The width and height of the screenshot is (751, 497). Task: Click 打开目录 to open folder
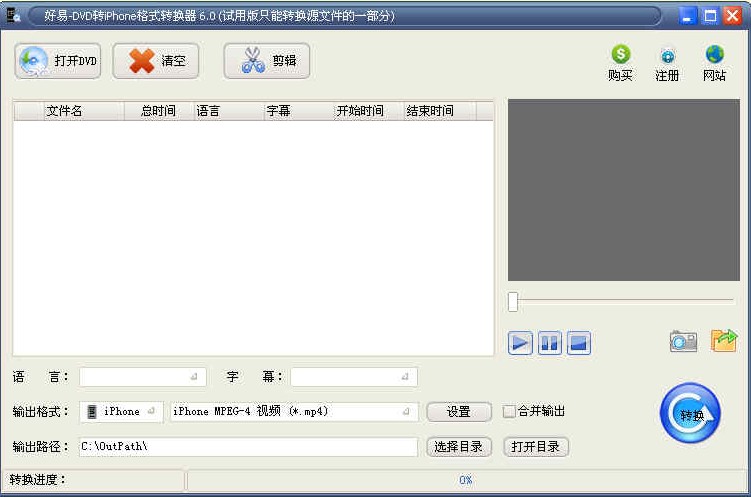535,447
